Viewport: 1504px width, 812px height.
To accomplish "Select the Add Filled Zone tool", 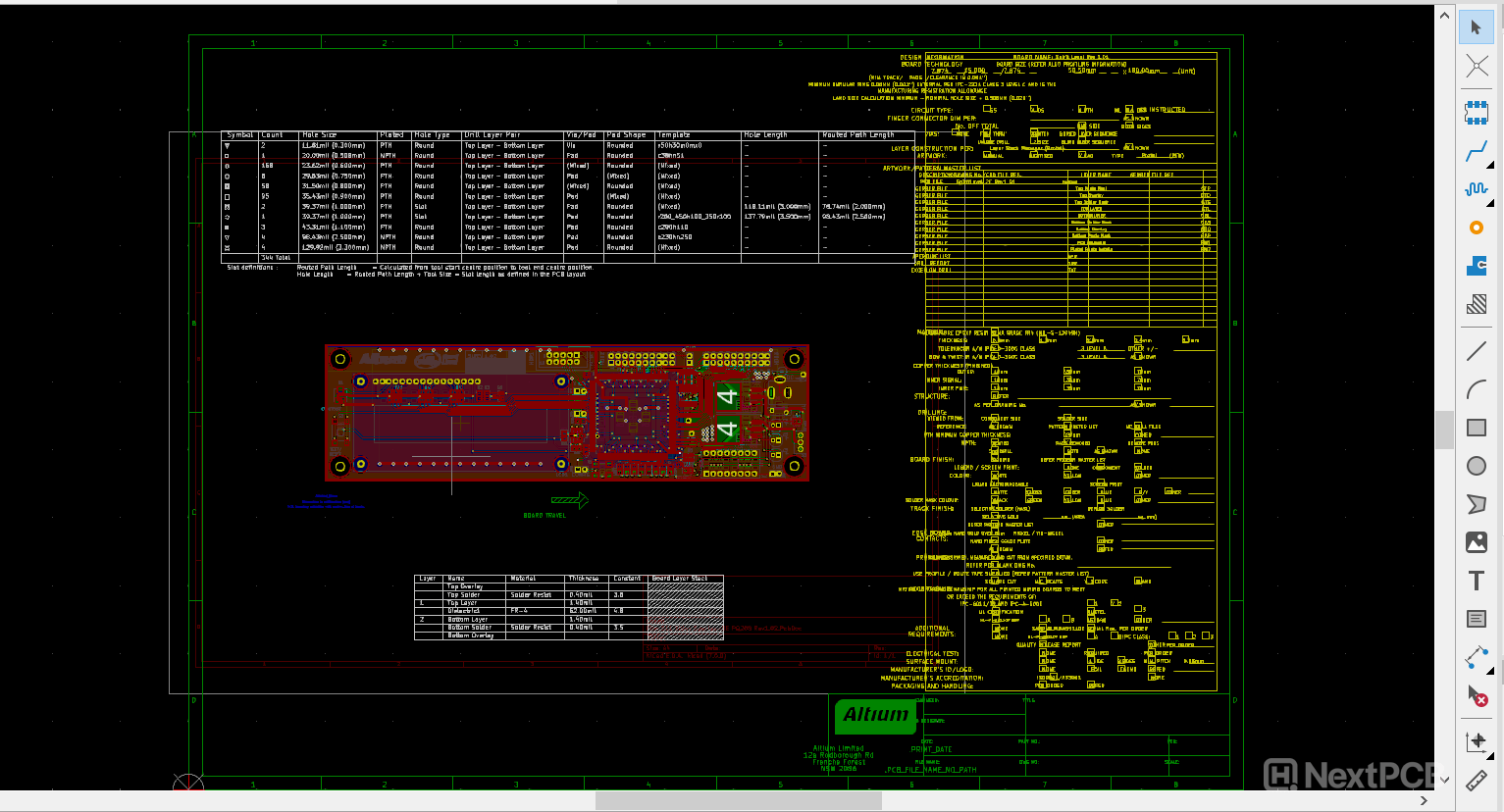I will tap(1477, 266).
